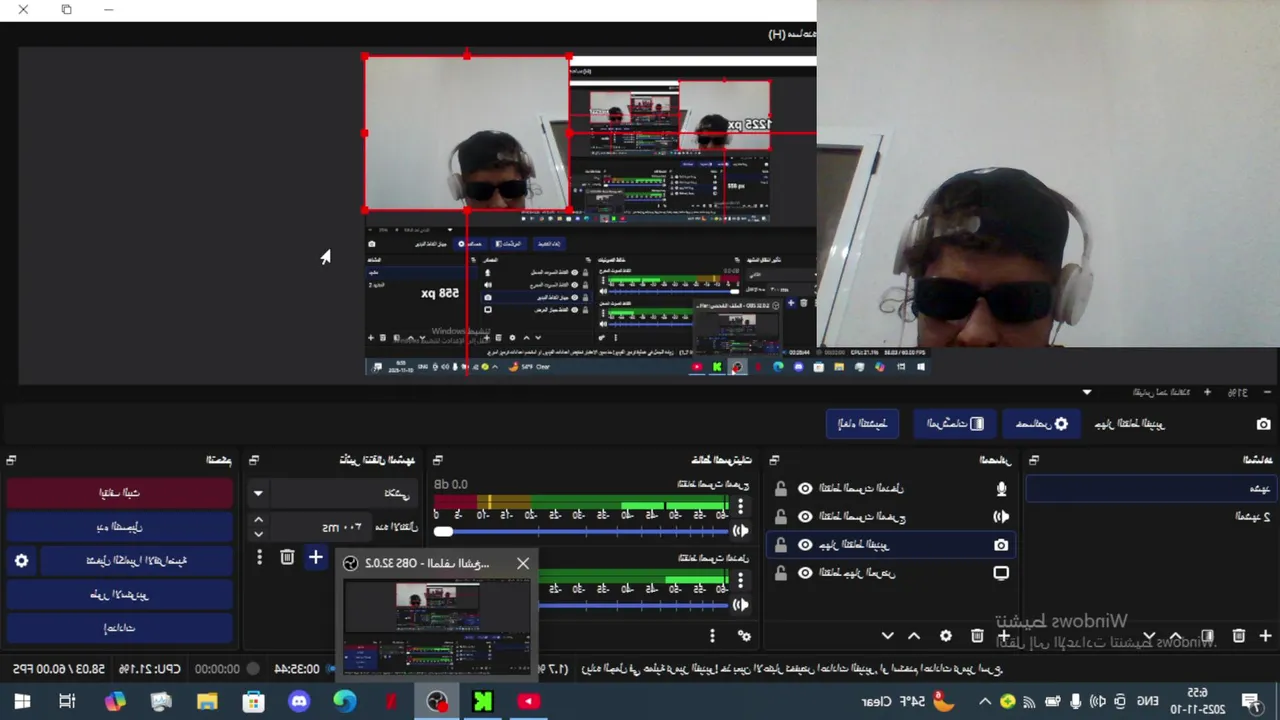Select scene 2 in Scenes list
Screen dimensions: 1280x720
(x=1152, y=516)
